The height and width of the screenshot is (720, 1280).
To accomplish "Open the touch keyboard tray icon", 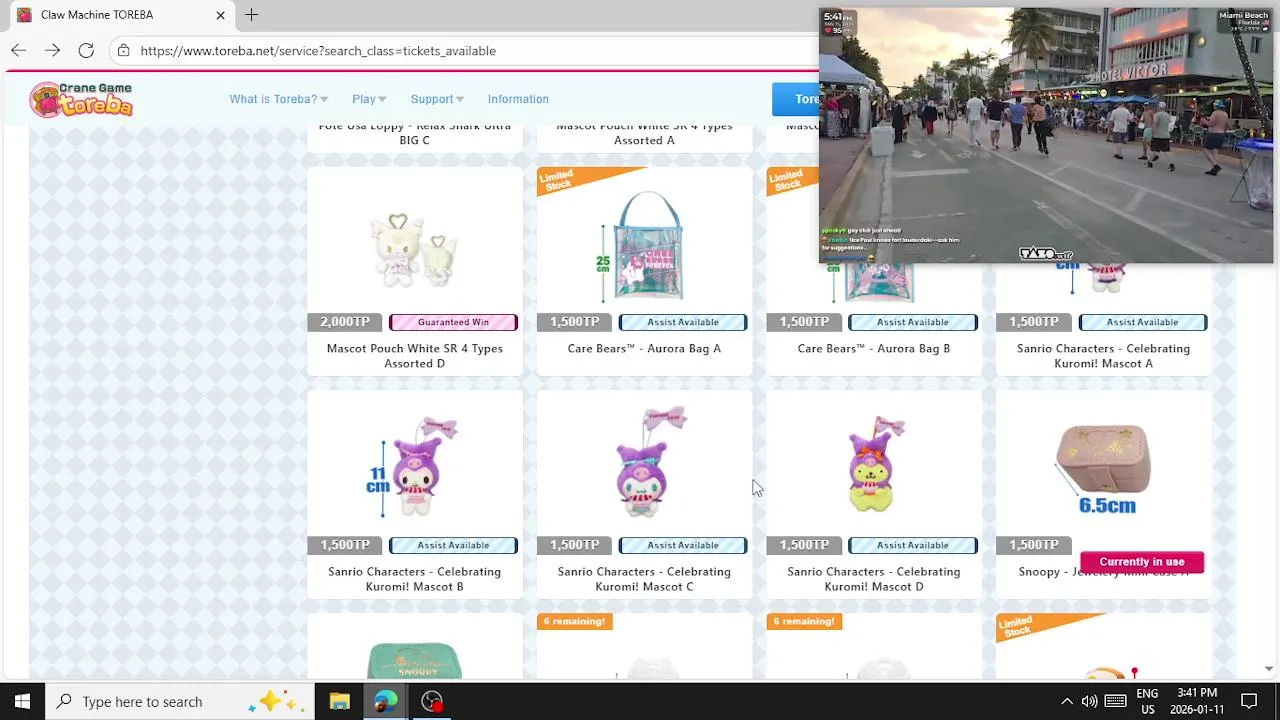I will pyautogui.click(x=1116, y=701).
